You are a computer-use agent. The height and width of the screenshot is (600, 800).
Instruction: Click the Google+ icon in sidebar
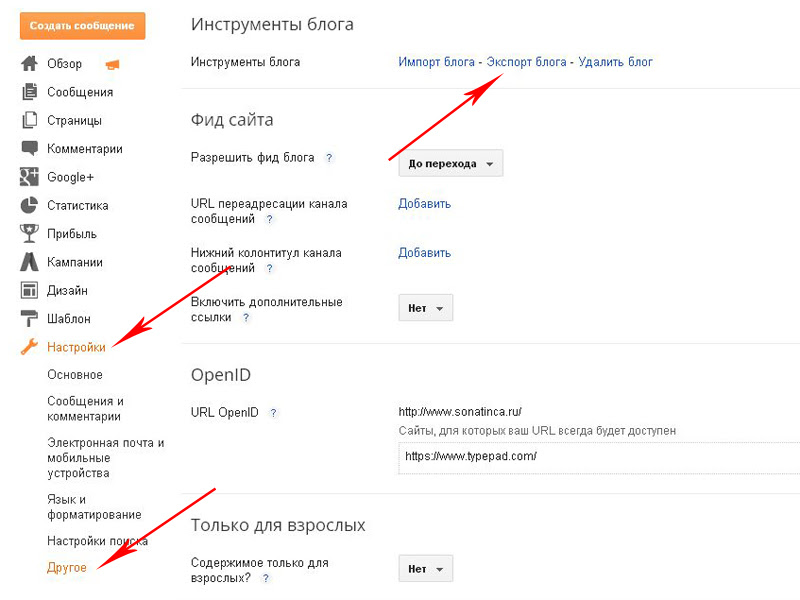29,177
